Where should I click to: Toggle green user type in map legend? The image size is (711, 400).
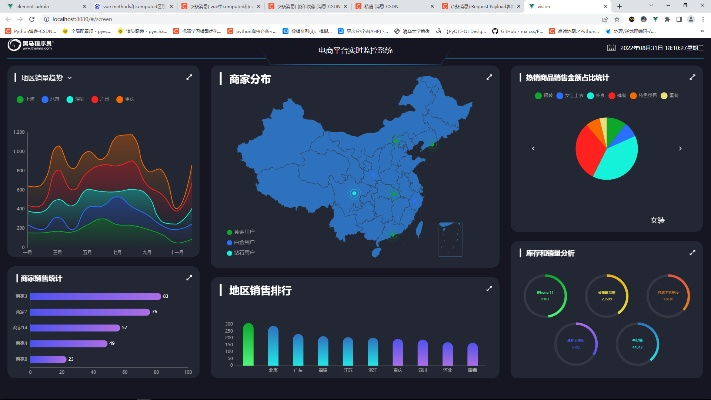click(x=241, y=232)
